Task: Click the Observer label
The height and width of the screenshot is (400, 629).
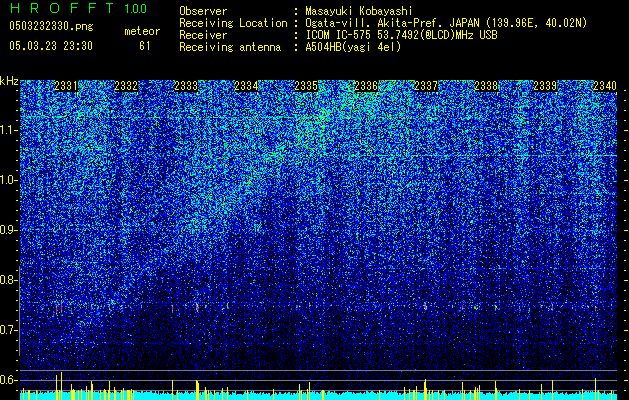Action: [x=203, y=11]
